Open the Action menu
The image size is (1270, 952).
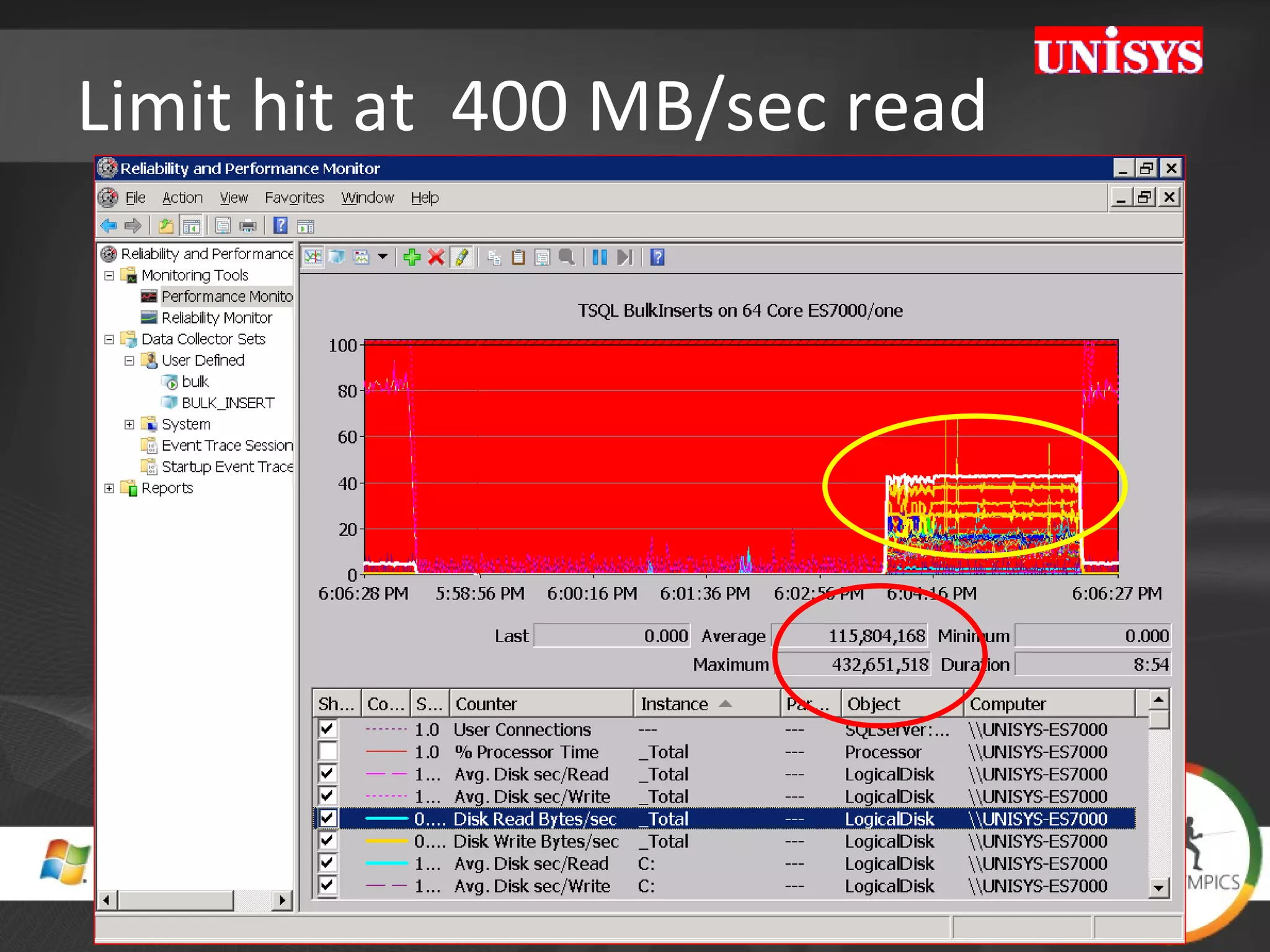point(182,198)
